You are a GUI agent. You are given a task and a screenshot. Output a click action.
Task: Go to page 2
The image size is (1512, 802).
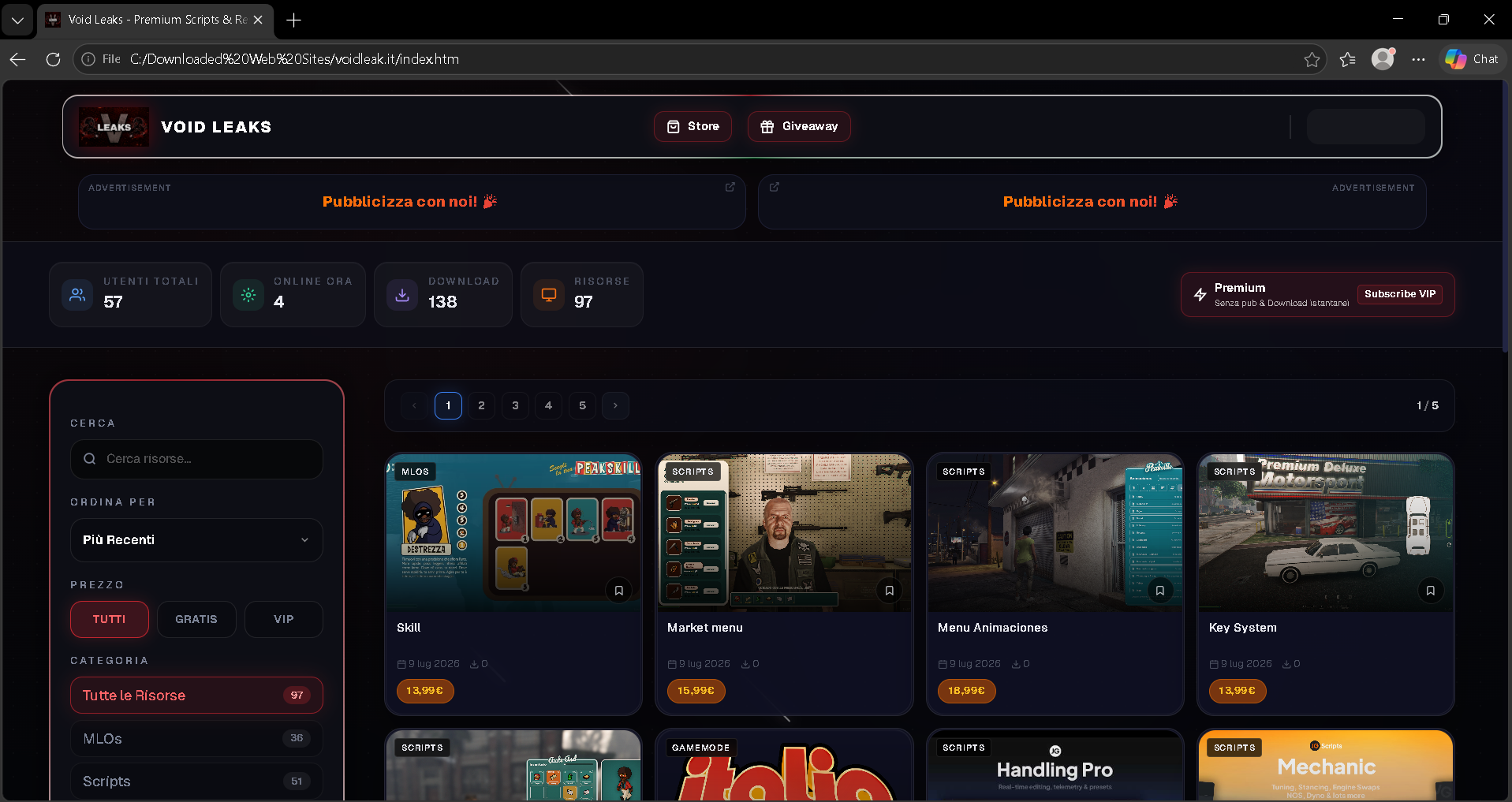tap(482, 405)
